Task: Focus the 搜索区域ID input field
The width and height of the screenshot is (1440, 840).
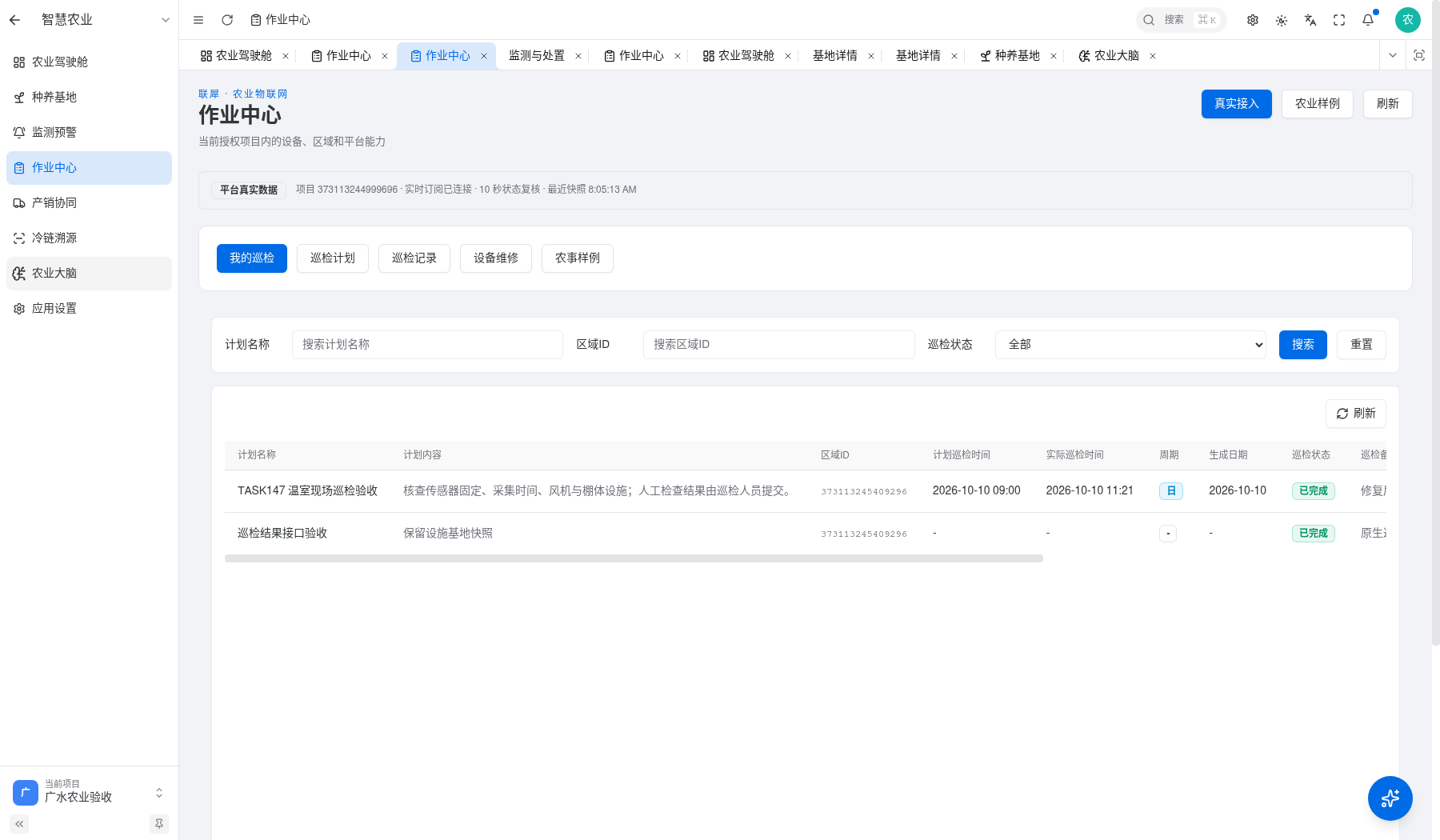Action: point(779,345)
